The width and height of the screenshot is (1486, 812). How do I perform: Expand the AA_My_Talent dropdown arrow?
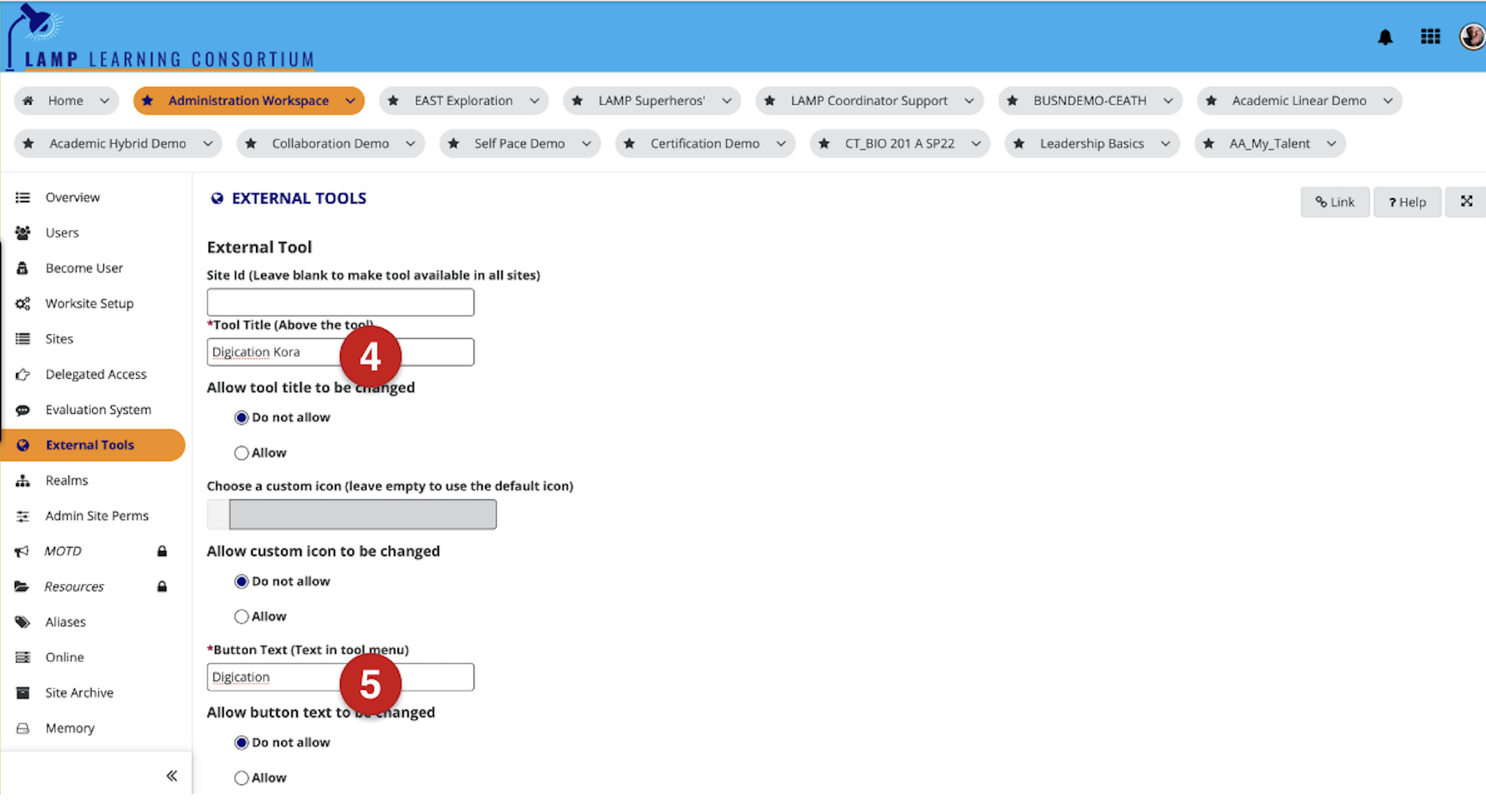[x=1331, y=144]
